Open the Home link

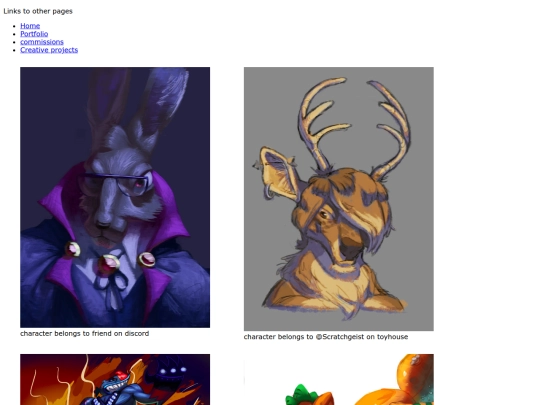pos(30,26)
